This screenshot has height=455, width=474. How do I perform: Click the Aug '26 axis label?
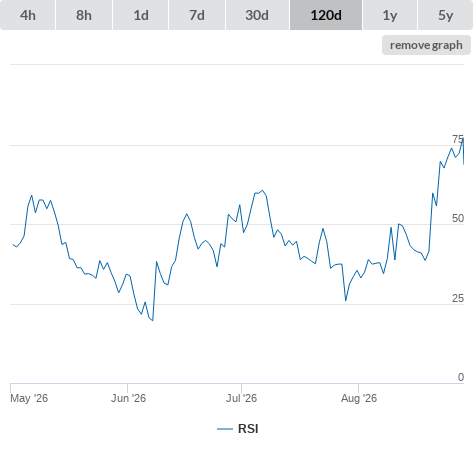[359, 398]
